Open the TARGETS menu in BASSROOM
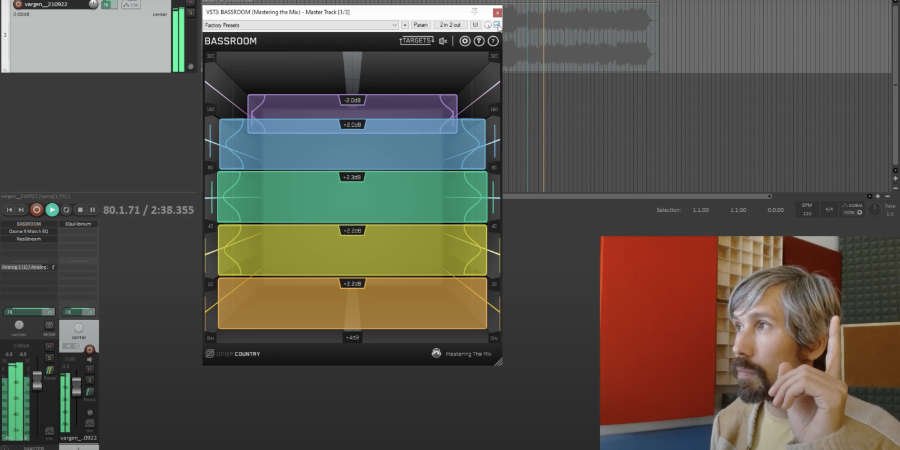 417,41
